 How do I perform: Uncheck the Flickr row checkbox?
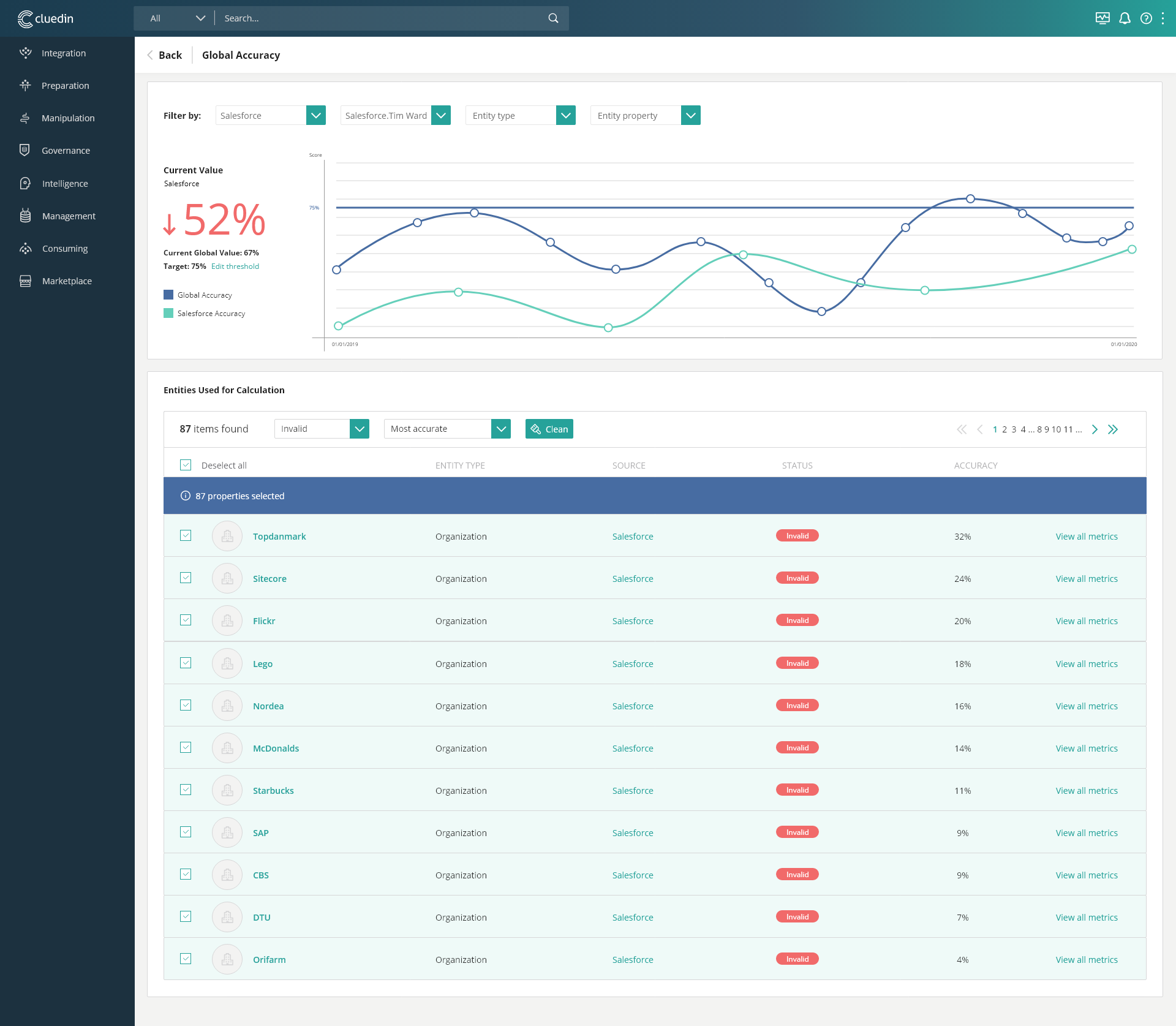pyautogui.click(x=186, y=620)
